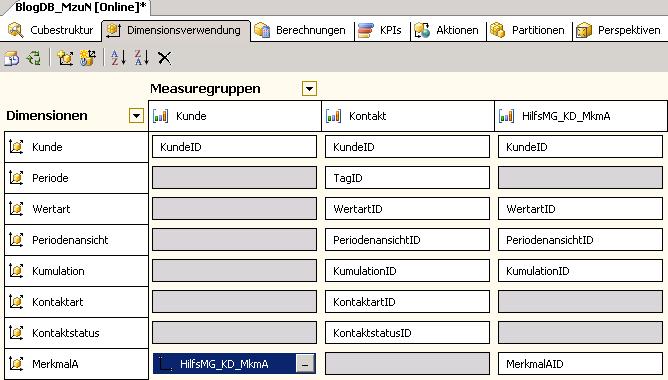
Task: Click the Kontaktart dimension icon
Action: tap(16, 302)
